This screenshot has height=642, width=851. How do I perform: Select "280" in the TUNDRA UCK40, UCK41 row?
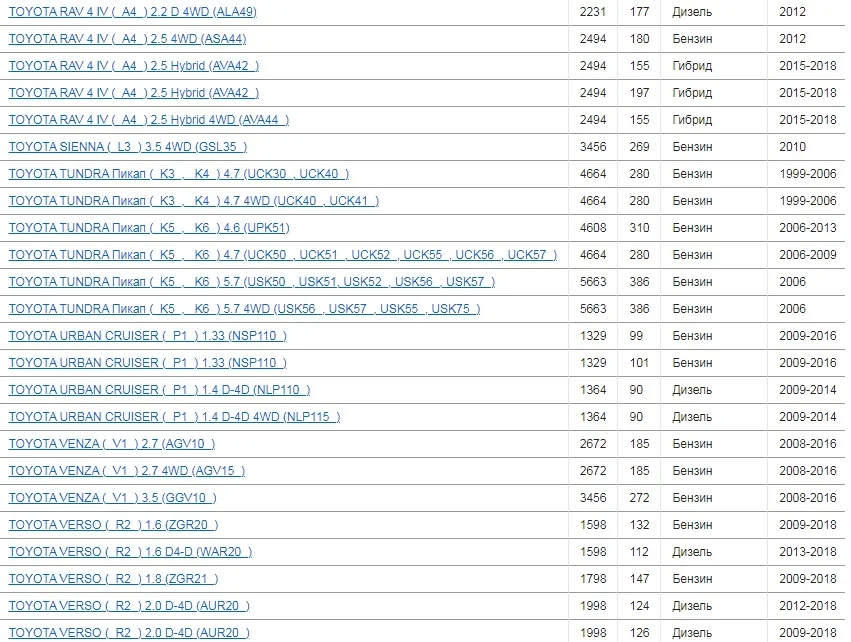[x=639, y=201]
